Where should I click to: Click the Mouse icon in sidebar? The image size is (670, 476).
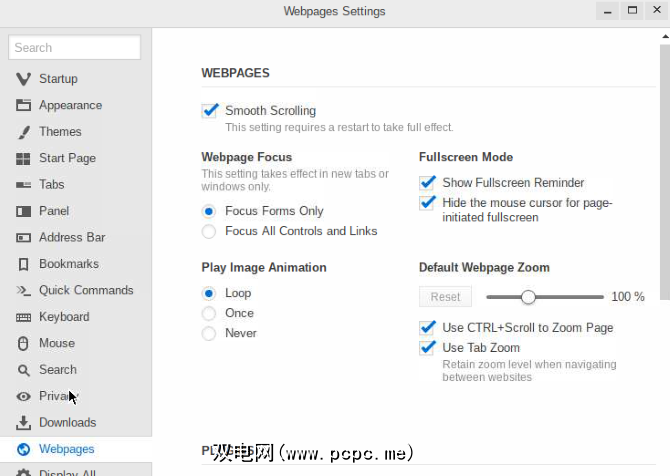click(22, 343)
